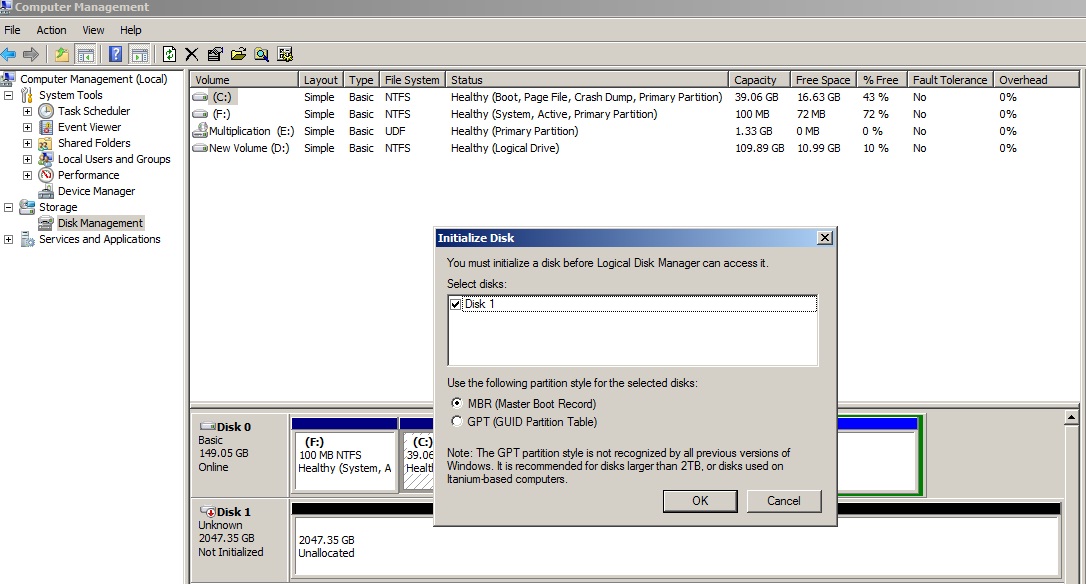Toggle the Show/Hide Console Tree icon

[x=86, y=54]
